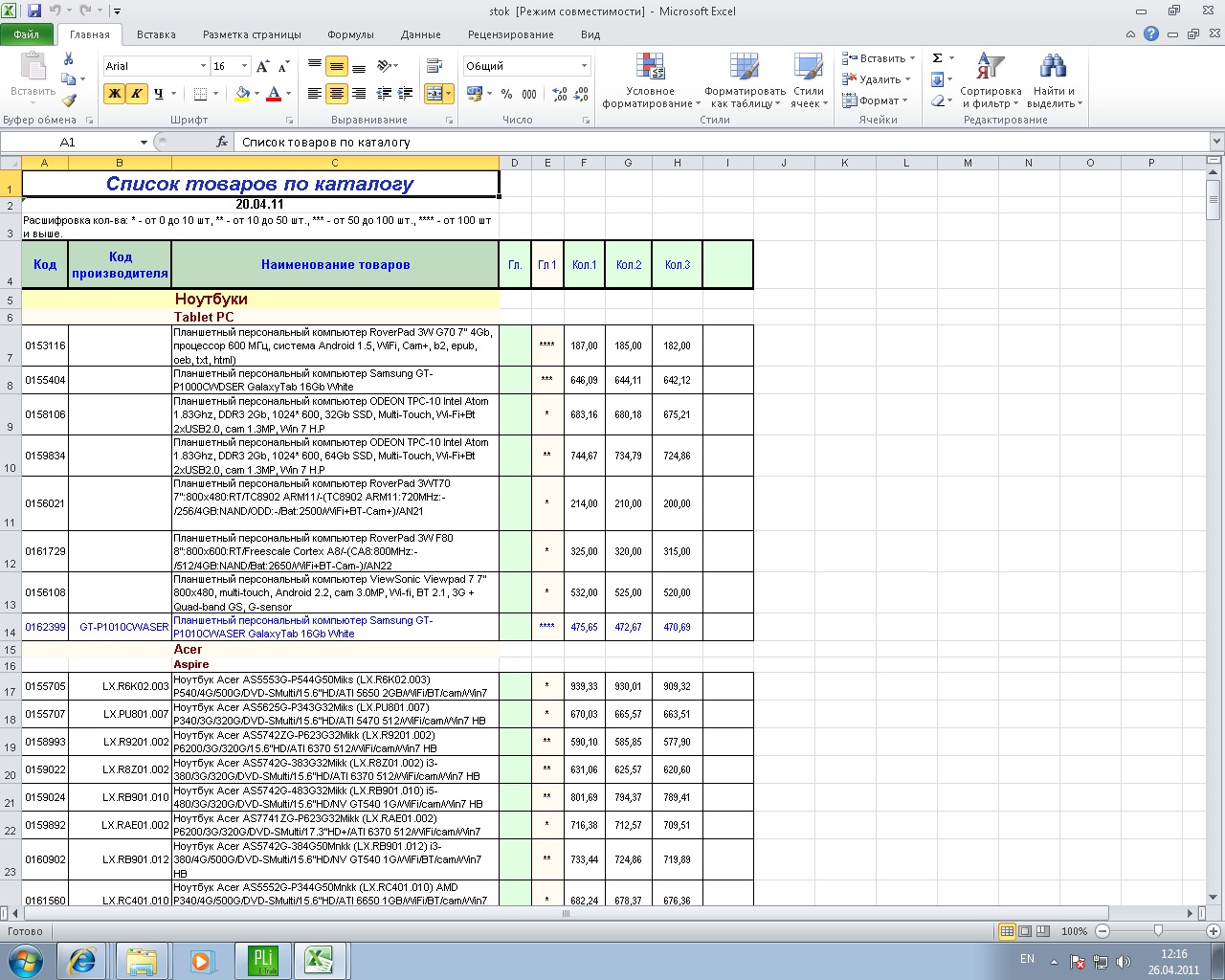Switch to Page Break Preview in status bar
Screen dimensions: 1225x980
point(1043,931)
